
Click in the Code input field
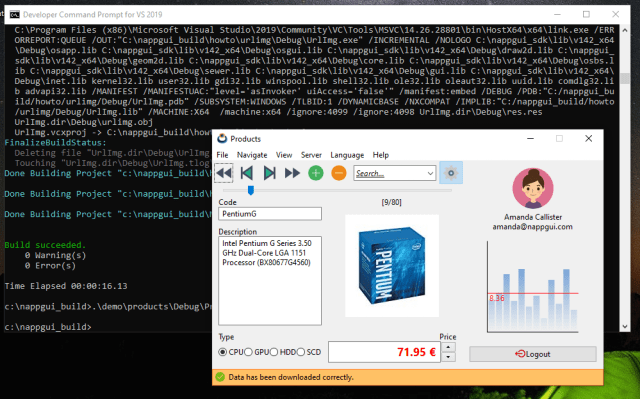270,214
